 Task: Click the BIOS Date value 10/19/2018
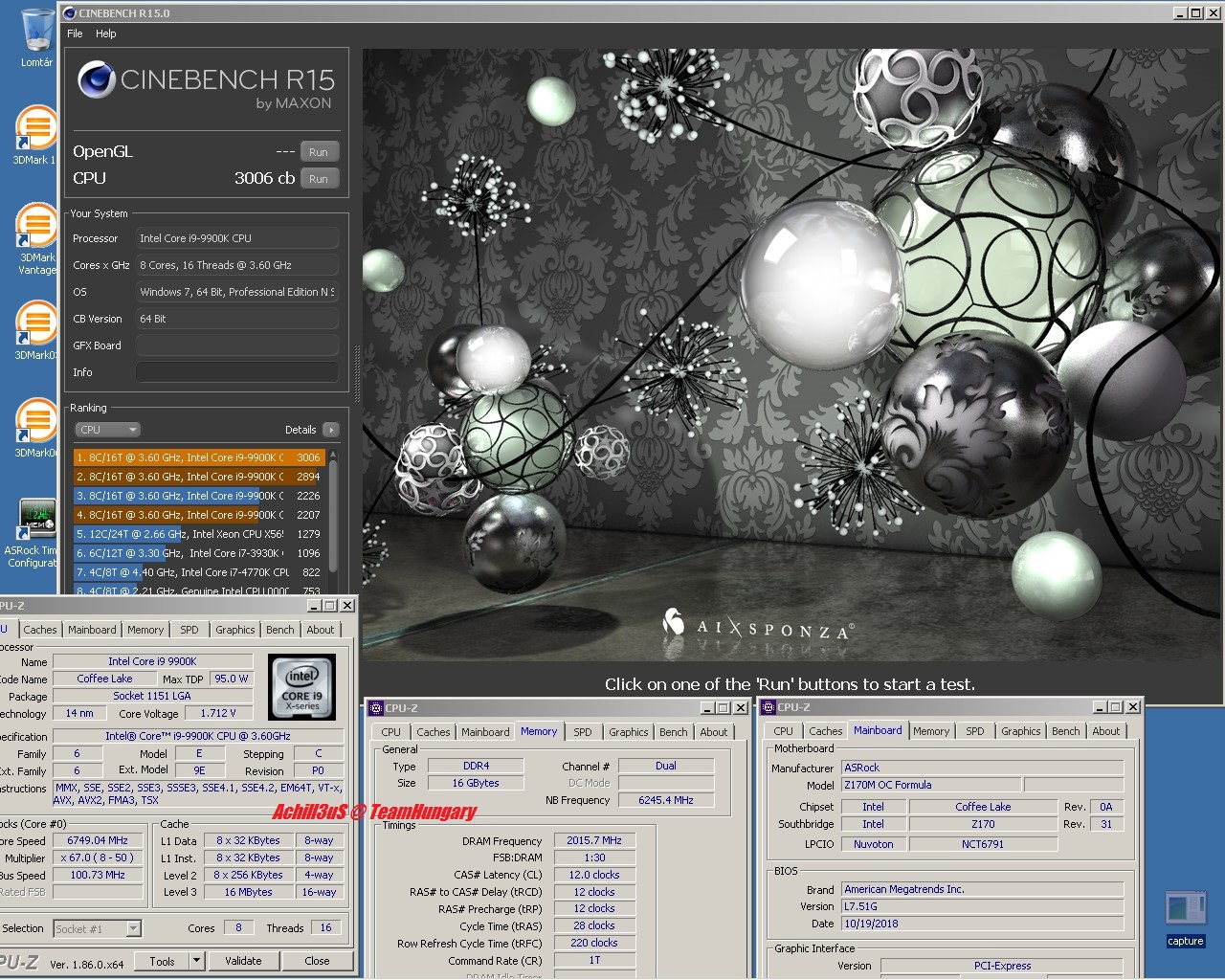[x=982, y=924]
